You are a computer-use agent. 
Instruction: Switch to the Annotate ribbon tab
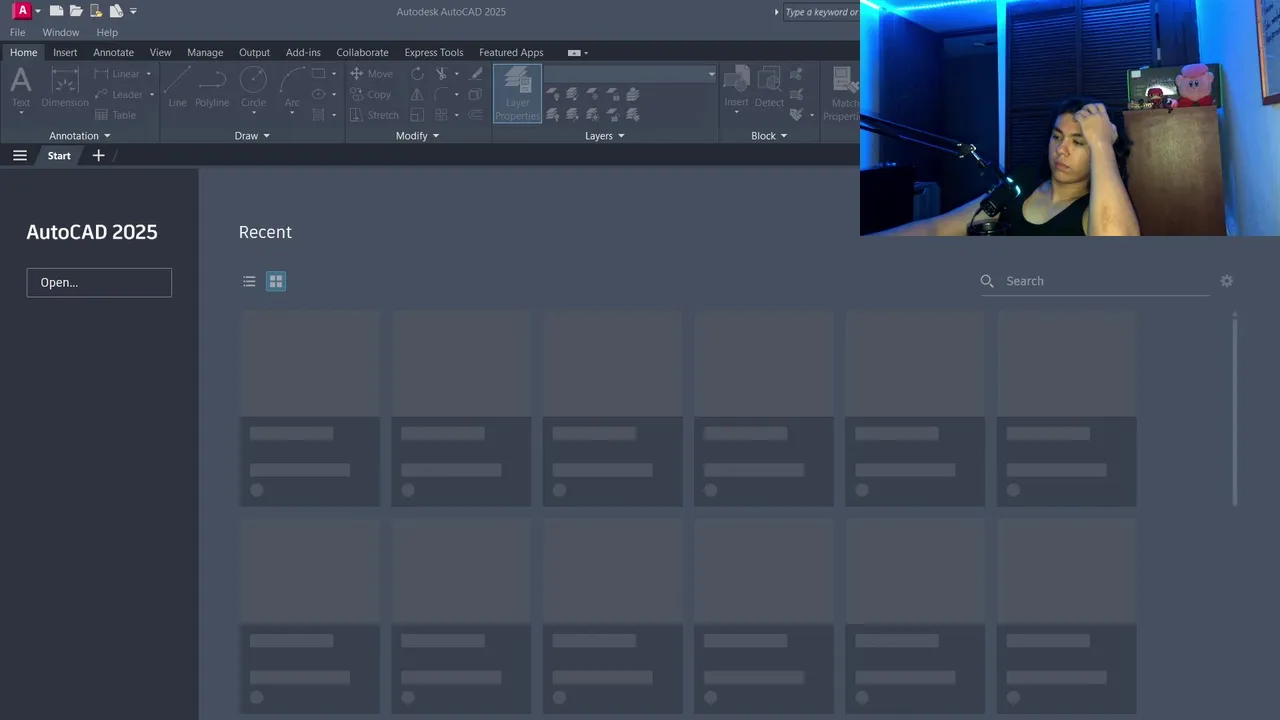[113, 53]
